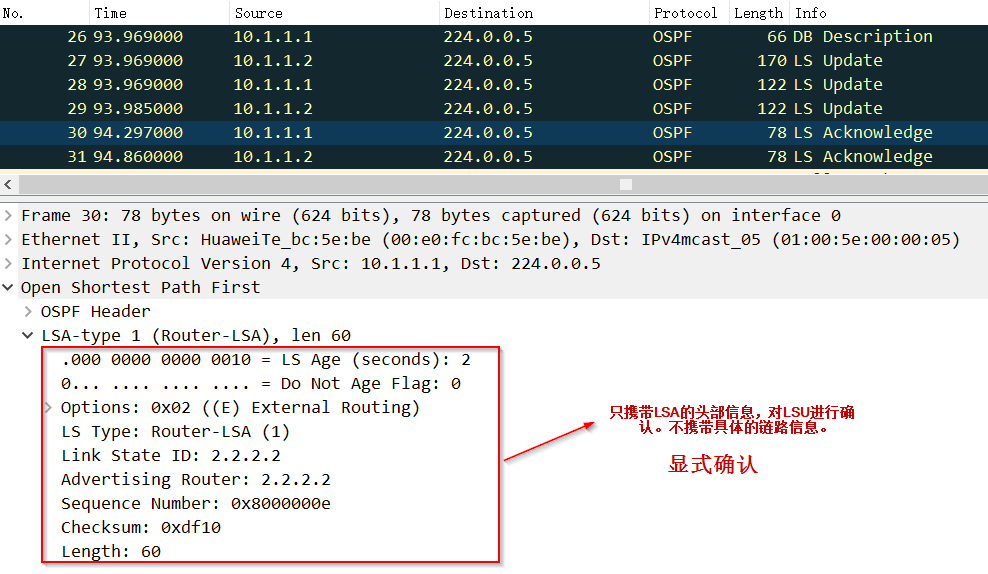Sort packets by the No. column header
The width and height of the screenshot is (988, 574).
click(x=44, y=13)
